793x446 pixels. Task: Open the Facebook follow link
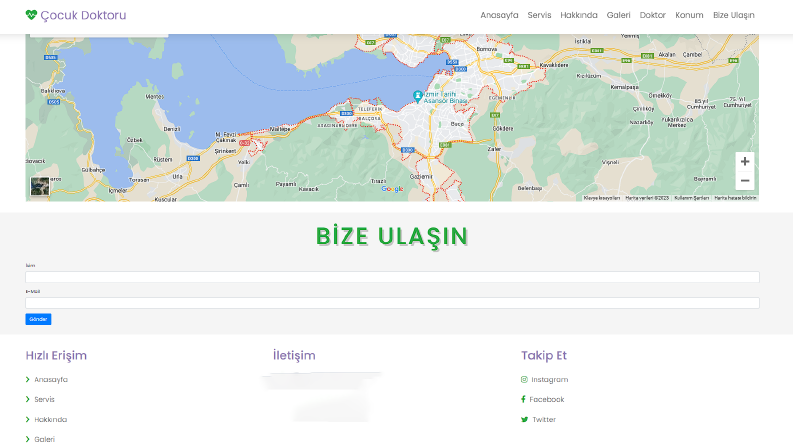click(x=547, y=399)
